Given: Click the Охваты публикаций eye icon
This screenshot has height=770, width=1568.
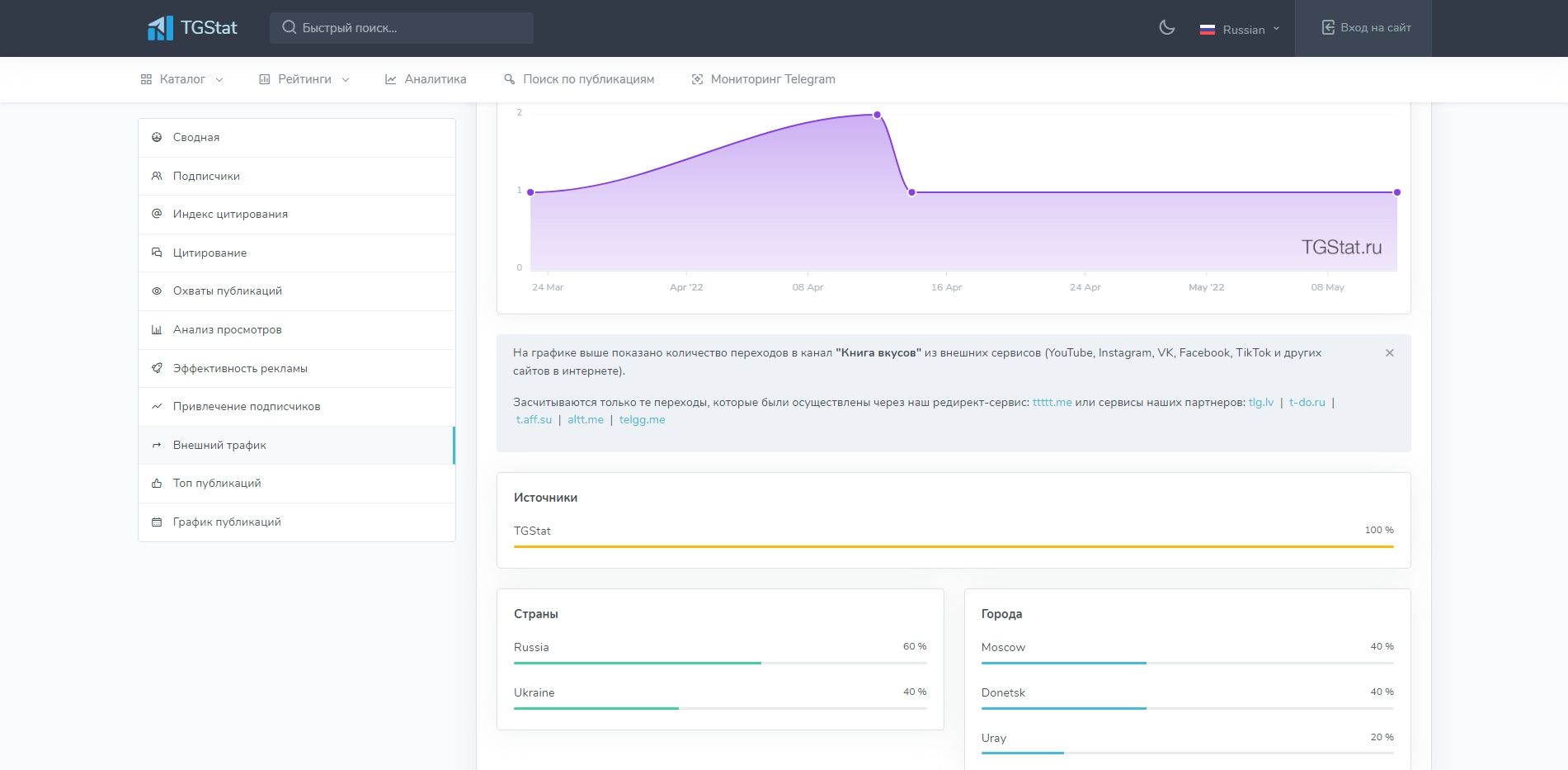Looking at the screenshot, I should click(157, 291).
